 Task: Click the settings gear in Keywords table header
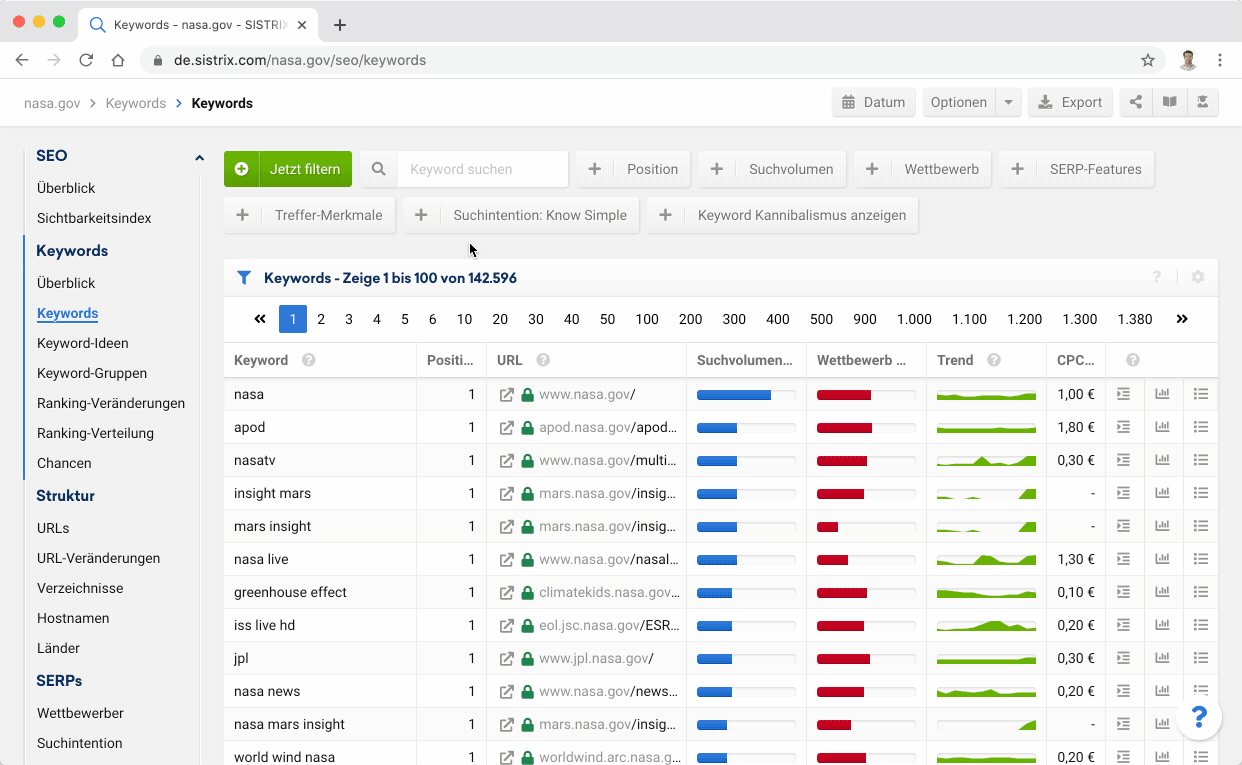1198,278
